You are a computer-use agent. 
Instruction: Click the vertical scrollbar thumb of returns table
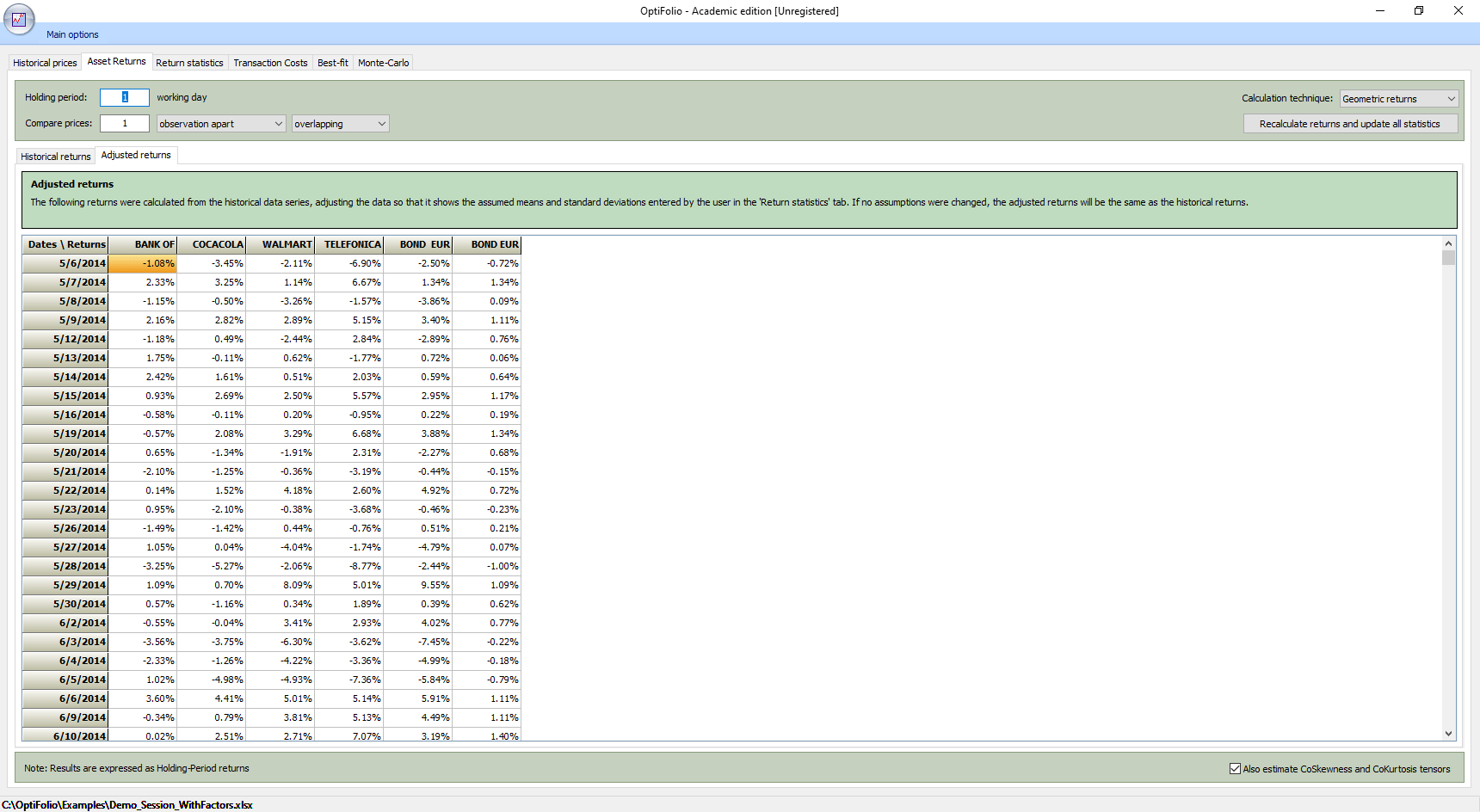tap(1448, 258)
